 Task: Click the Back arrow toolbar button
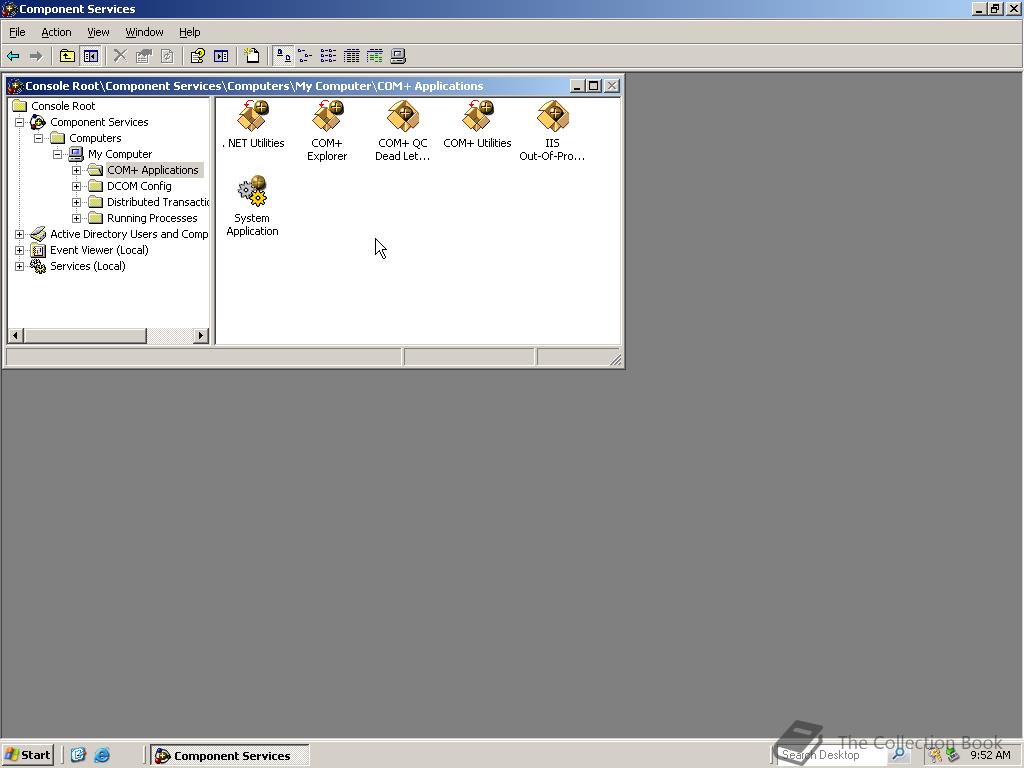coord(13,56)
